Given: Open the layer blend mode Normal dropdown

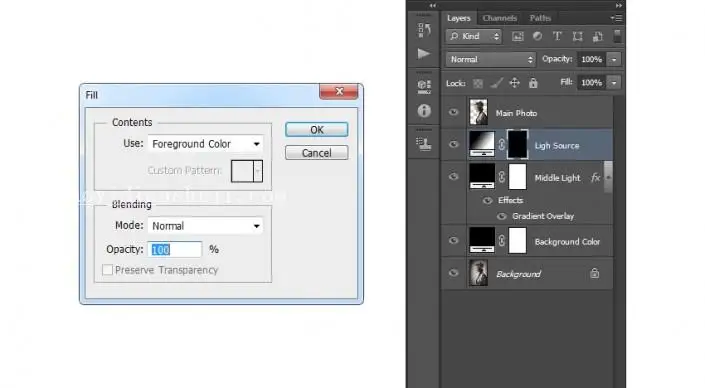Looking at the screenshot, I should (491, 59).
